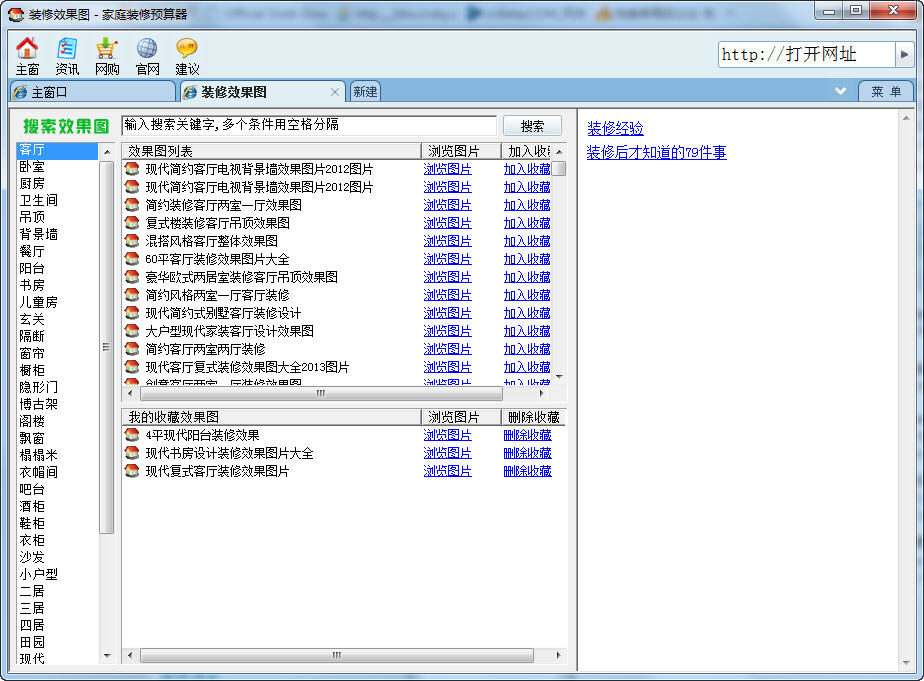The height and width of the screenshot is (681, 924).
Task: Click the IE icon on the 装修效果图 tab
Action: click(x=190, y=92)
